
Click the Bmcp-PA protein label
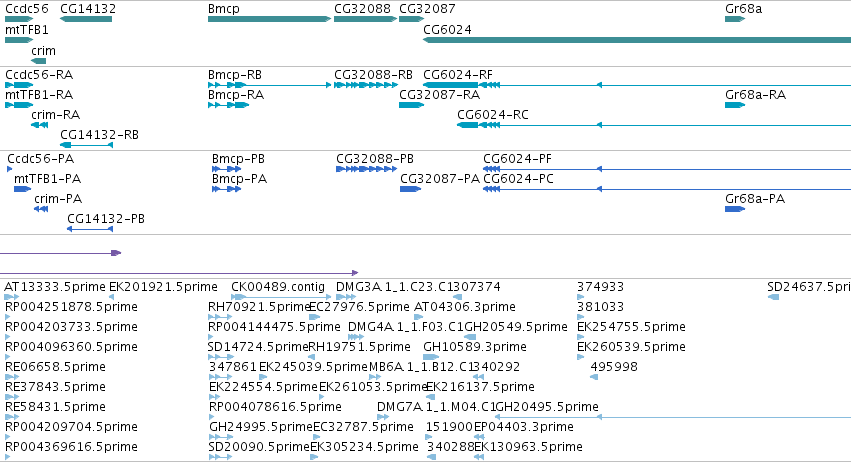239,179
